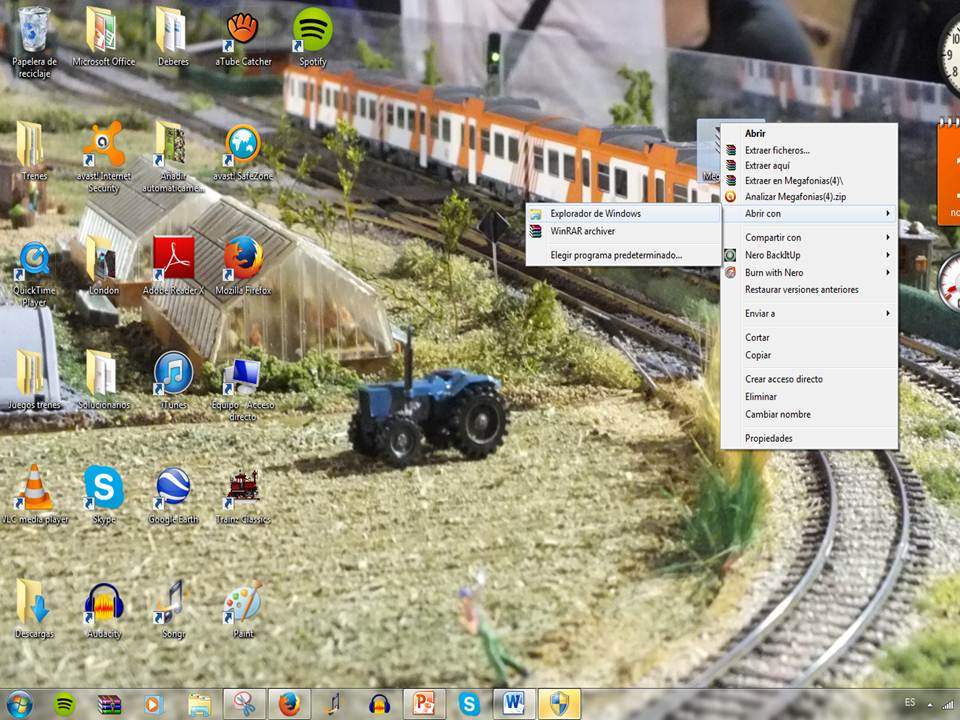
Task: Launch Skype desktop shortcut
Action: [x=103, y=495]
